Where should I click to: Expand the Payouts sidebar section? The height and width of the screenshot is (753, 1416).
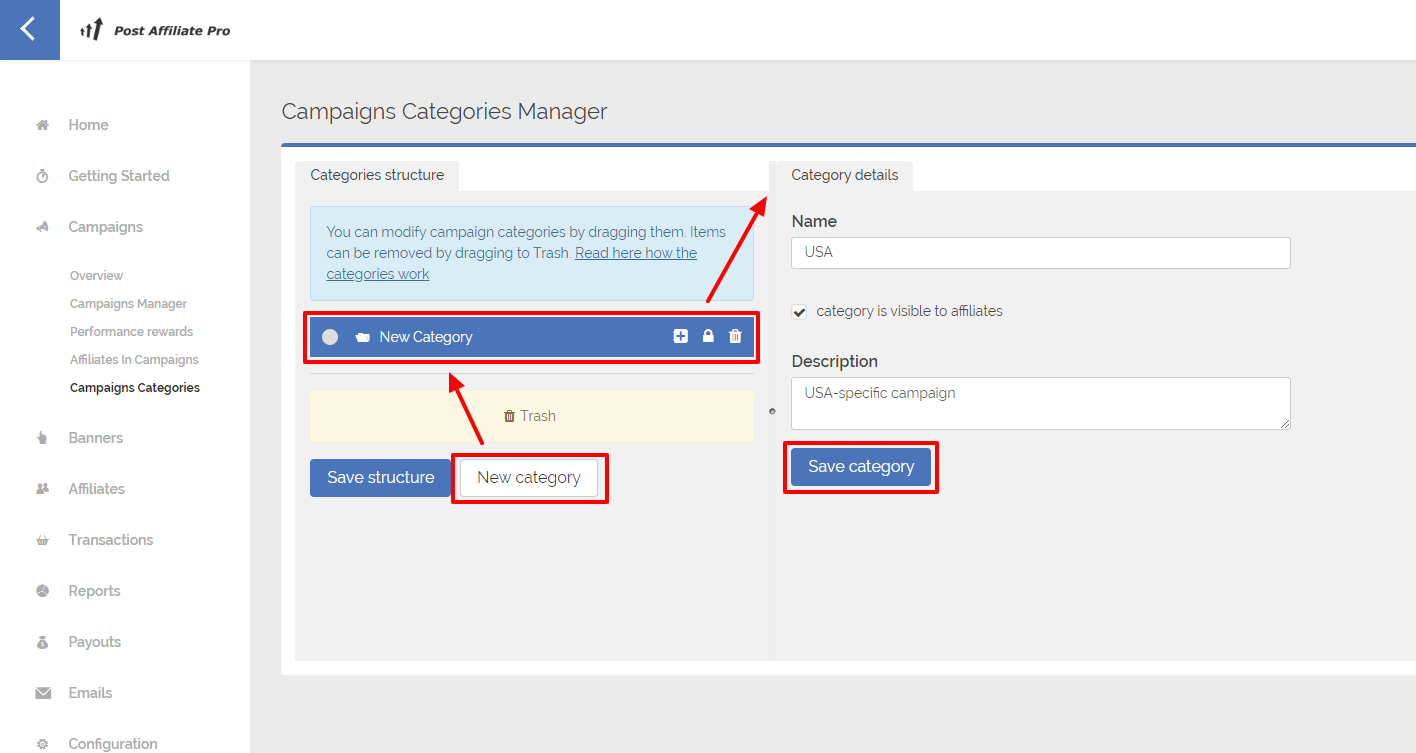pyautogui.click(x=95, y=642)
